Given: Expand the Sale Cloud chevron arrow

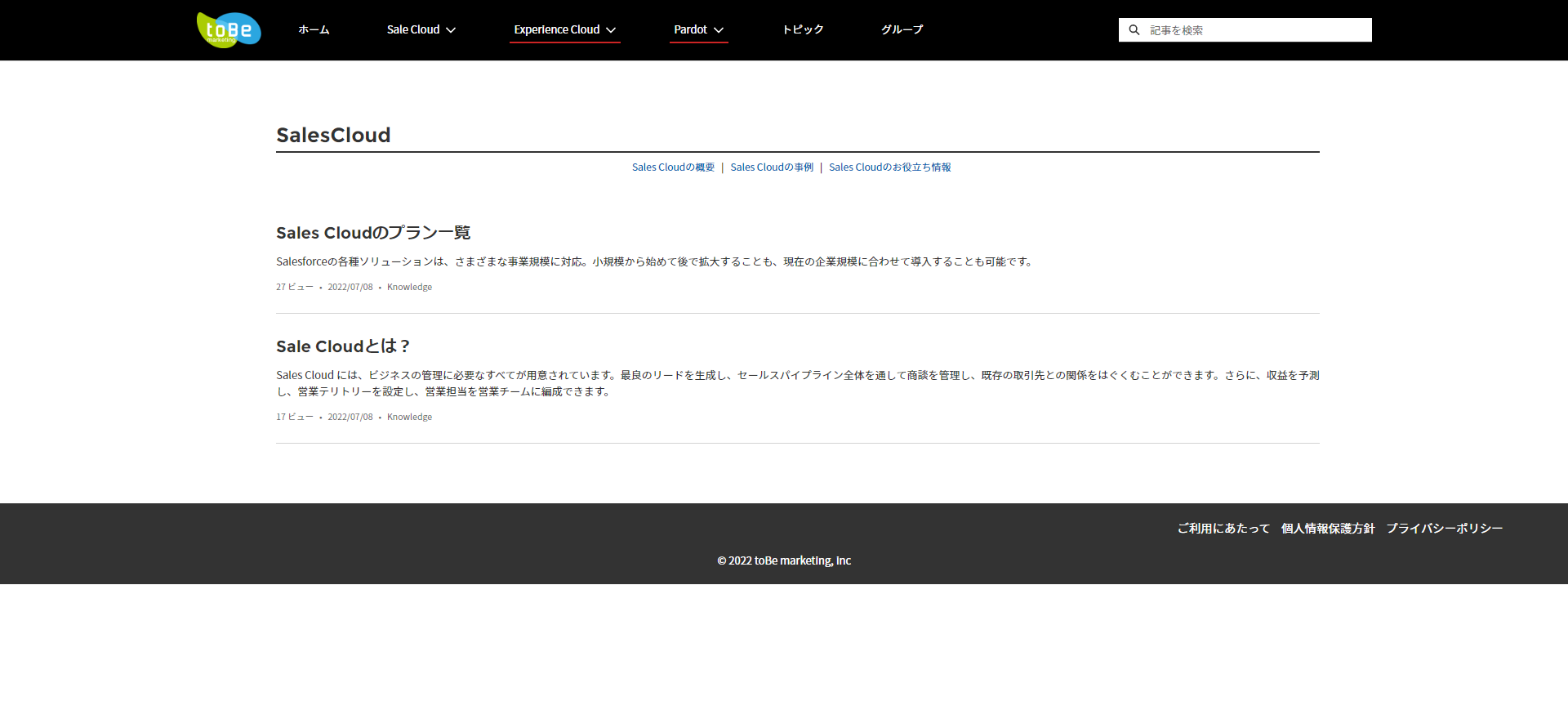Looking at the screenshot, I should point(451,30).
